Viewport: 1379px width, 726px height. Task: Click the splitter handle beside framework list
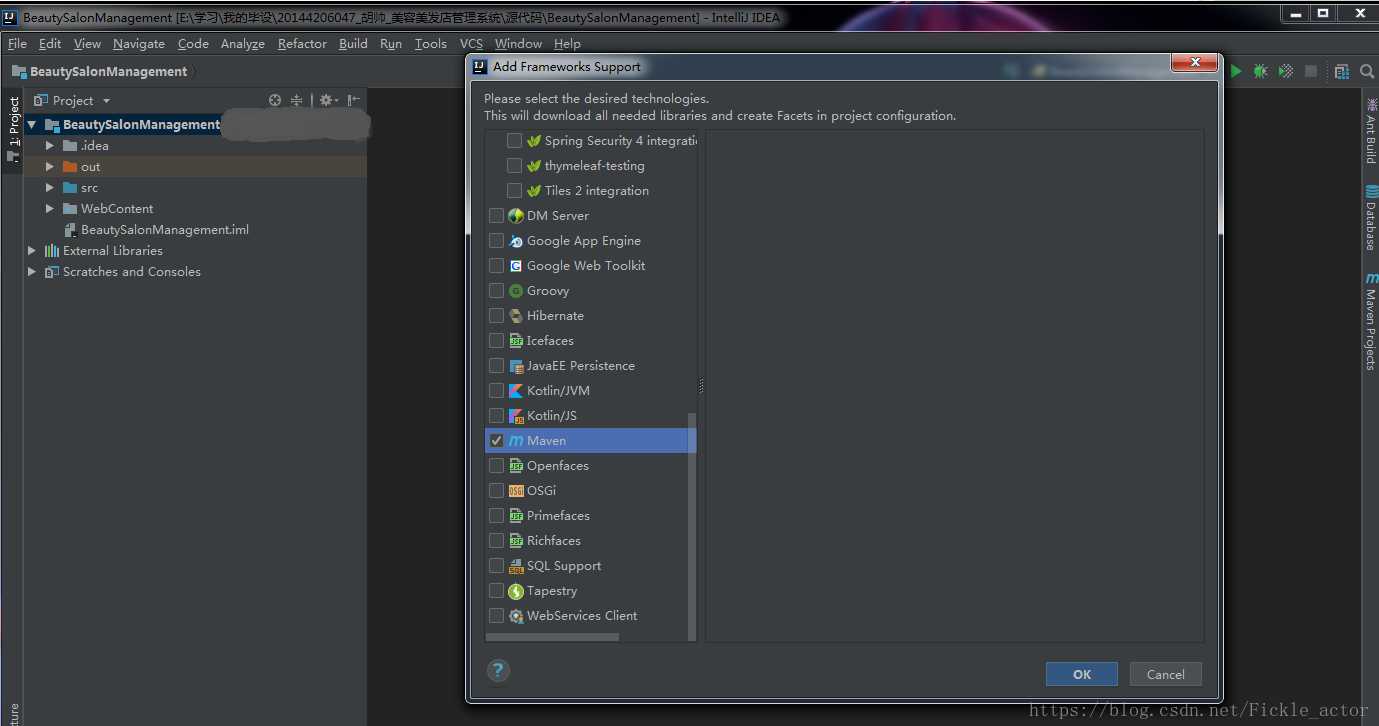pos(701,385)
